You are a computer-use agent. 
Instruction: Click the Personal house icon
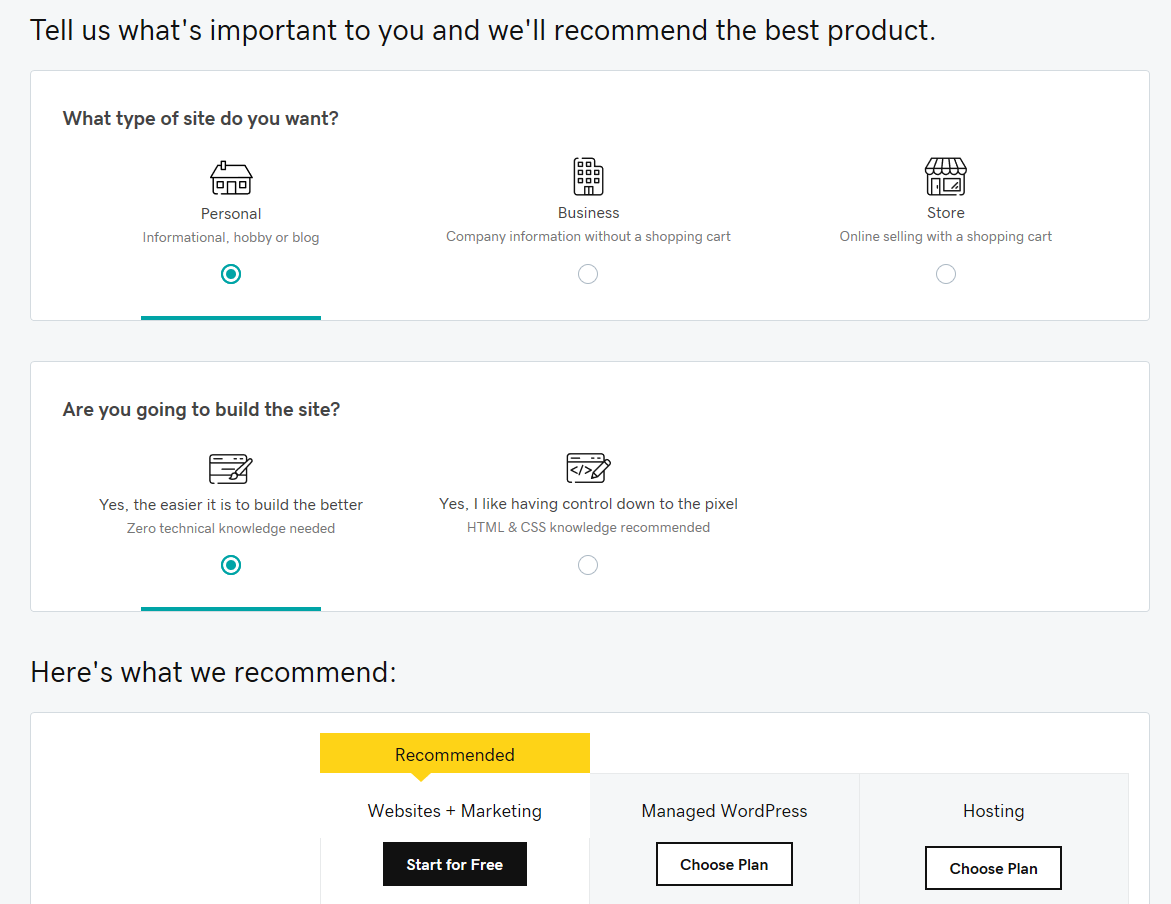coord(231,178)
